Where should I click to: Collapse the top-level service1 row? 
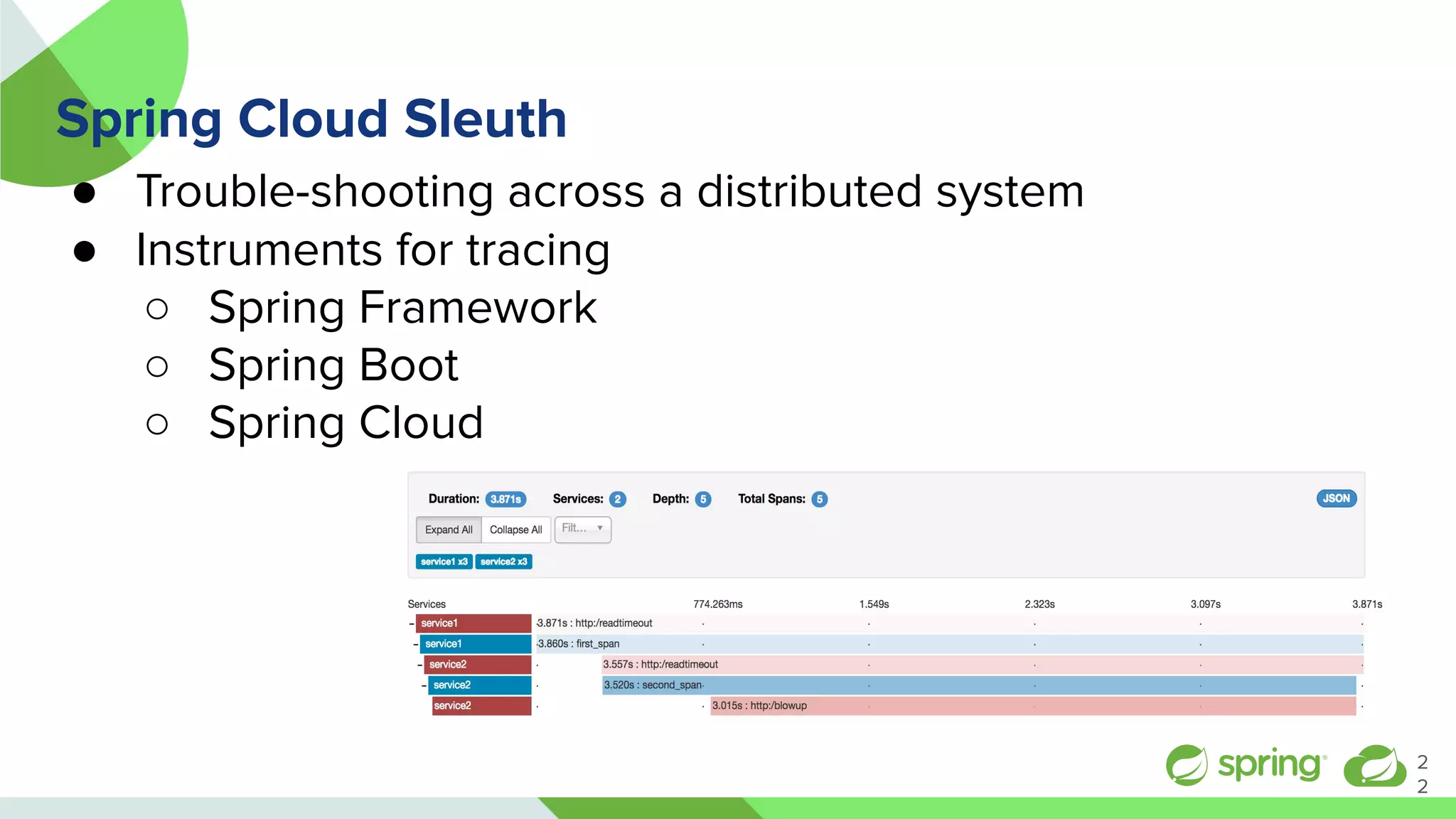[x=412, y=623]
